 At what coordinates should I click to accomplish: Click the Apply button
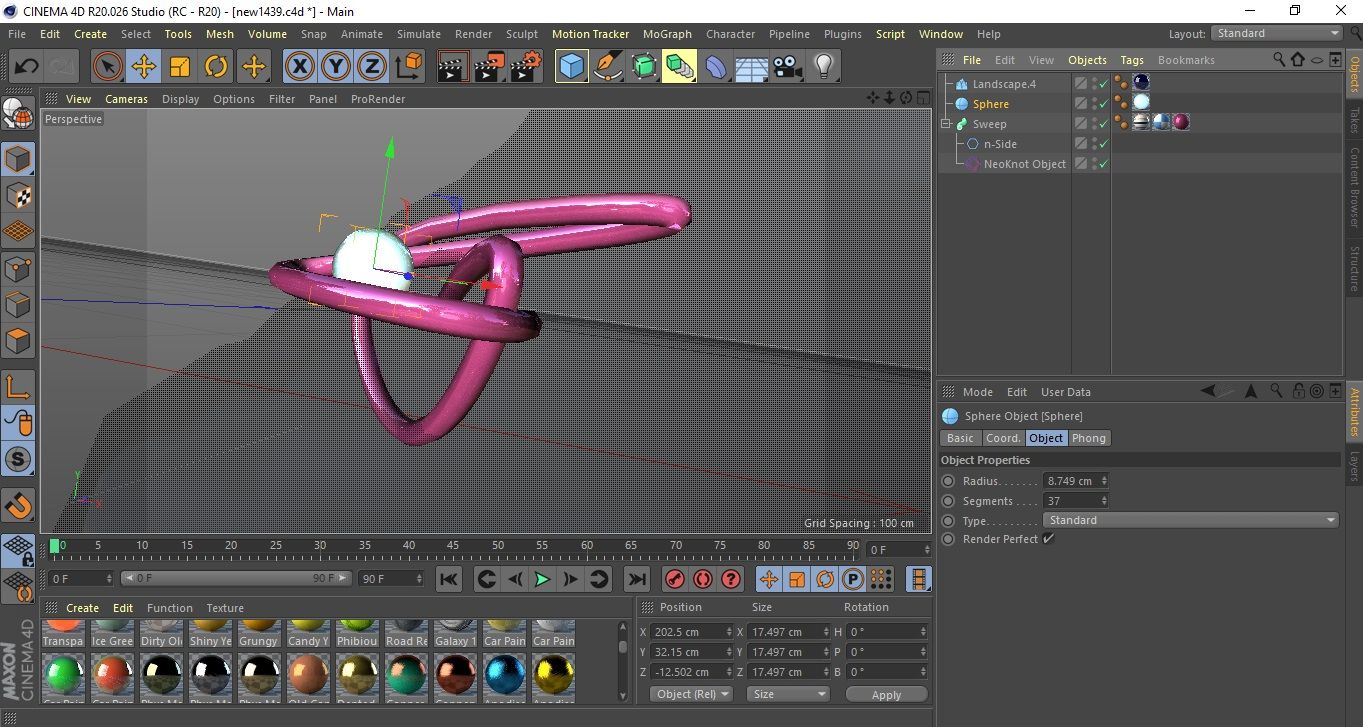point(886,694)
